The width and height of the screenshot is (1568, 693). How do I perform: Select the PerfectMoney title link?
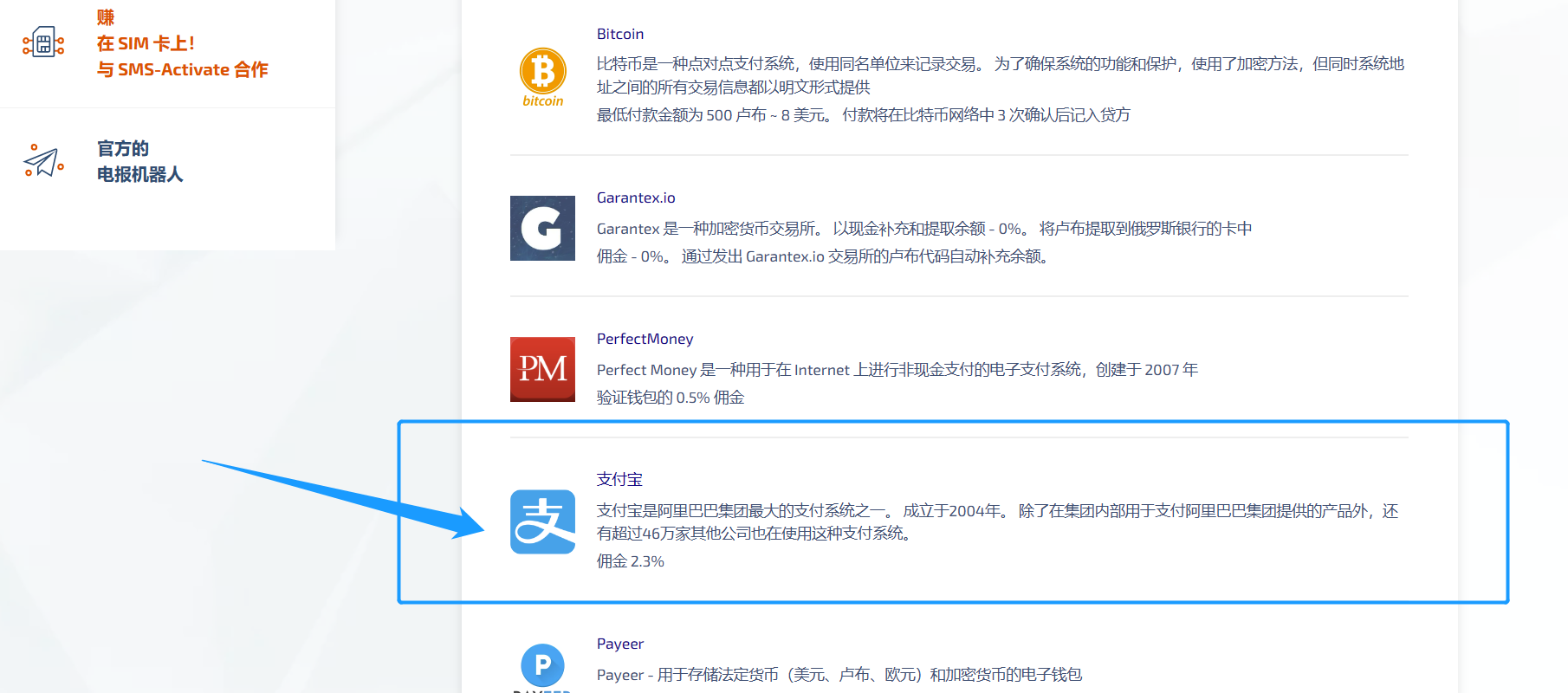(645, 339)
